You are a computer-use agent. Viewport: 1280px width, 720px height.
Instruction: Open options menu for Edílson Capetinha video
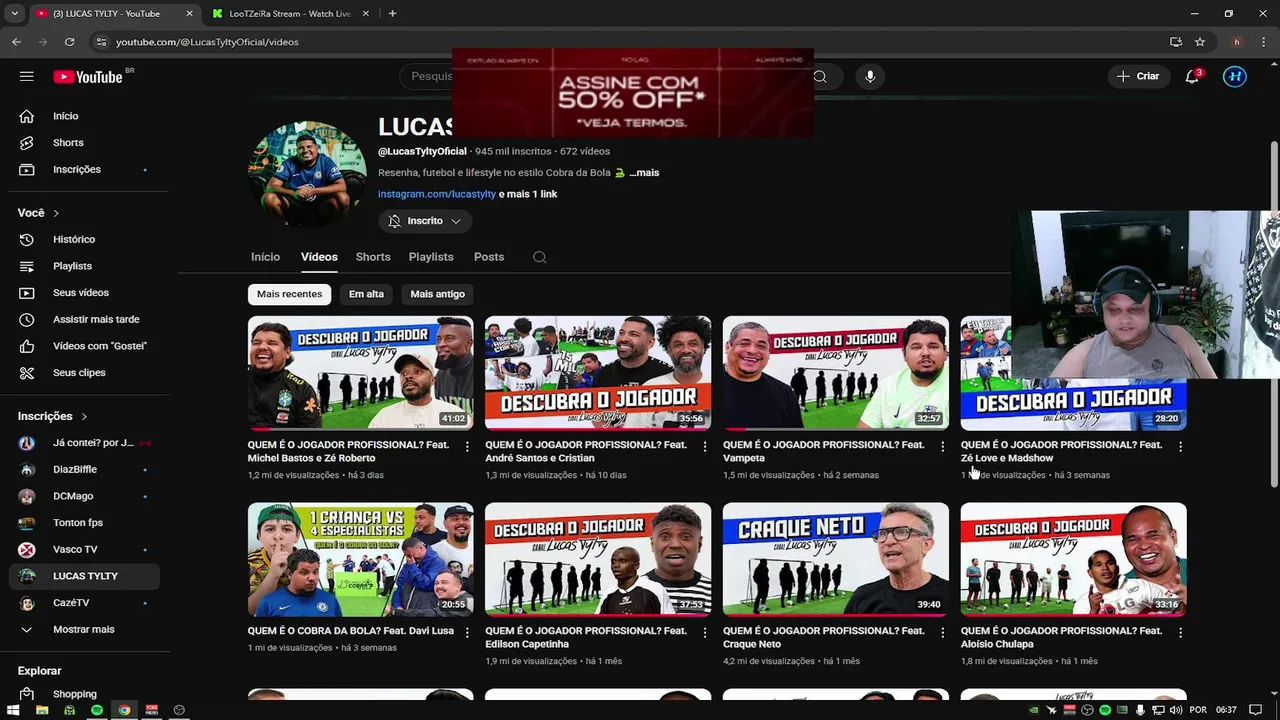tap(705, 633)
